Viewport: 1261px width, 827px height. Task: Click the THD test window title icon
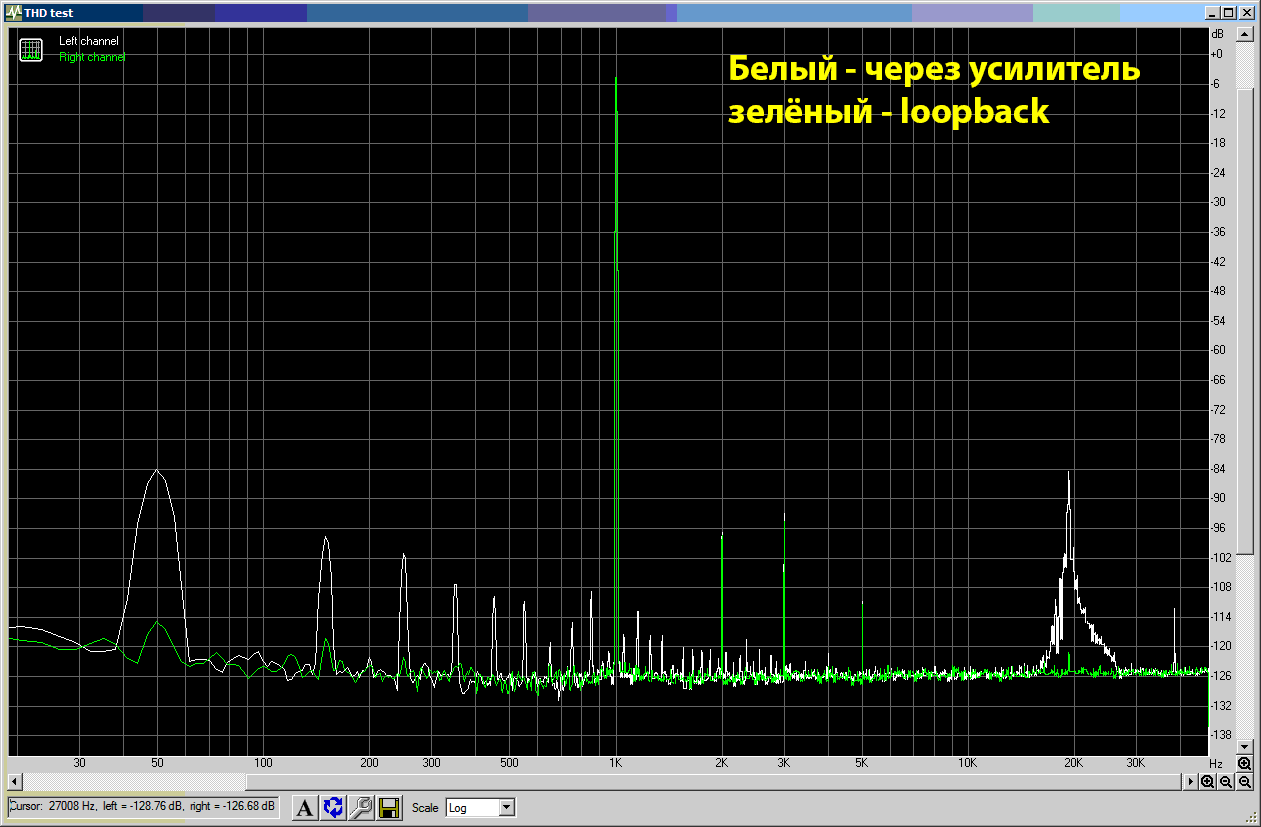[14, 13]
